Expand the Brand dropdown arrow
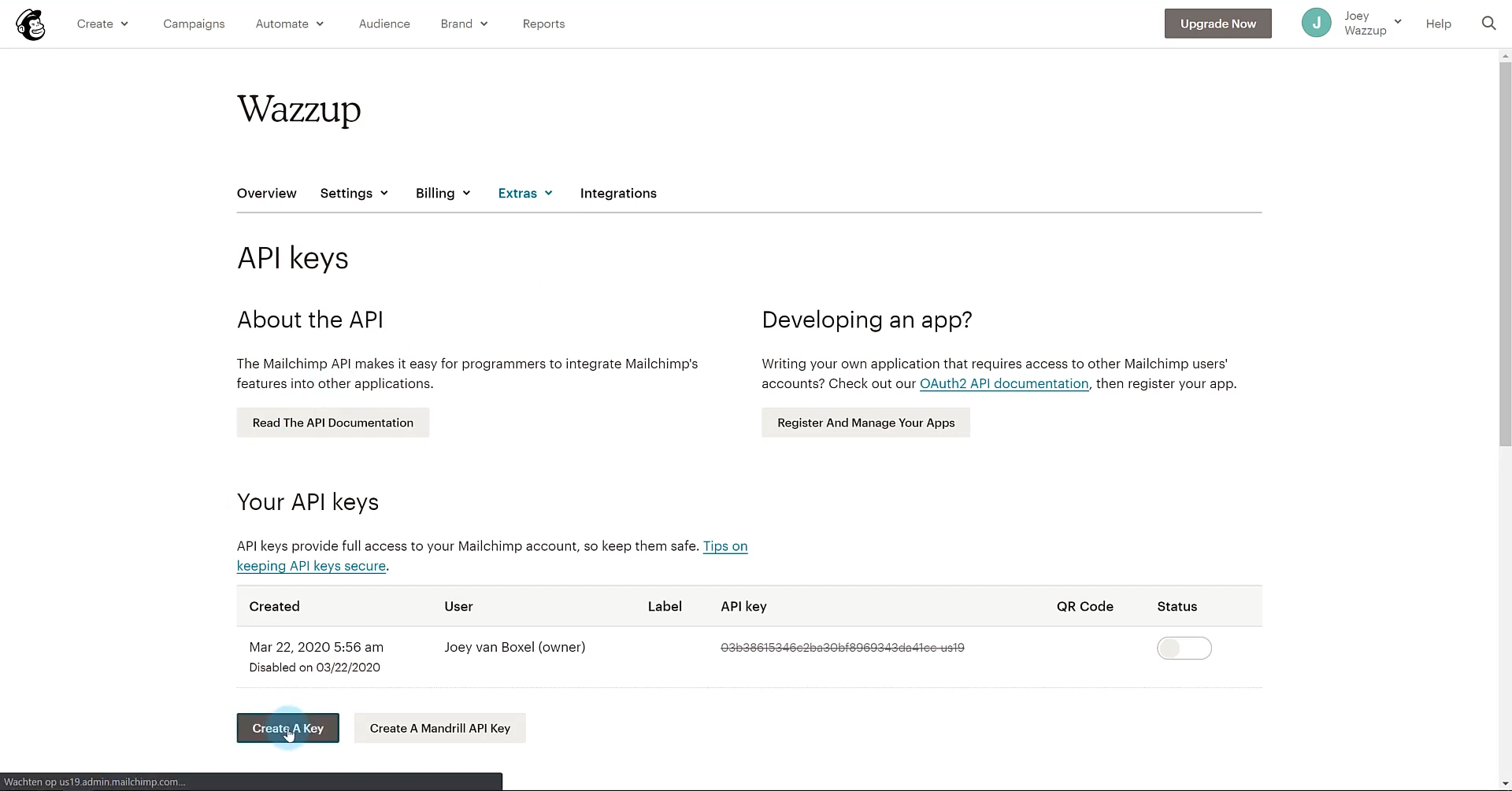 pyautogui.click(x=484, y=24)
